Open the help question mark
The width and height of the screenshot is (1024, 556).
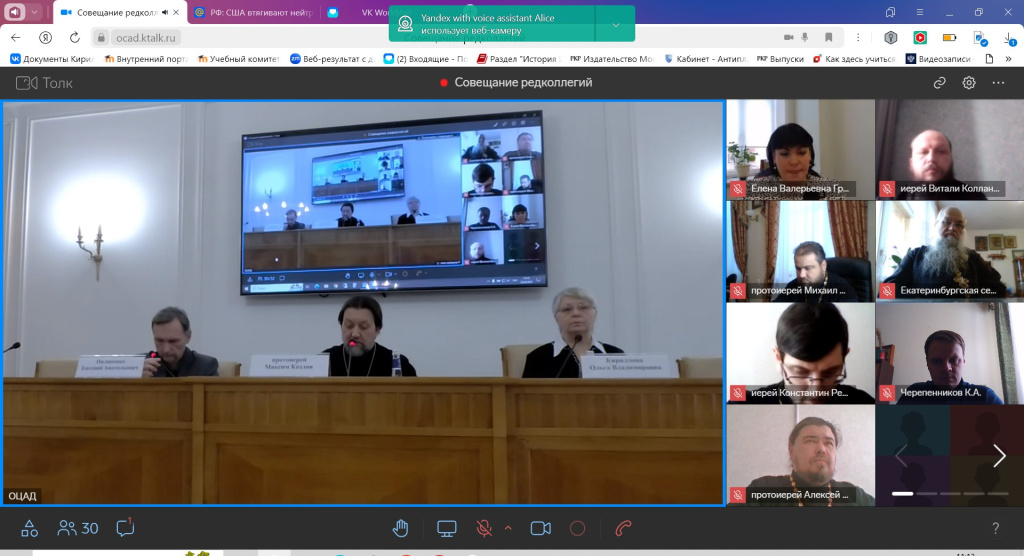click(x=995, y=528)
